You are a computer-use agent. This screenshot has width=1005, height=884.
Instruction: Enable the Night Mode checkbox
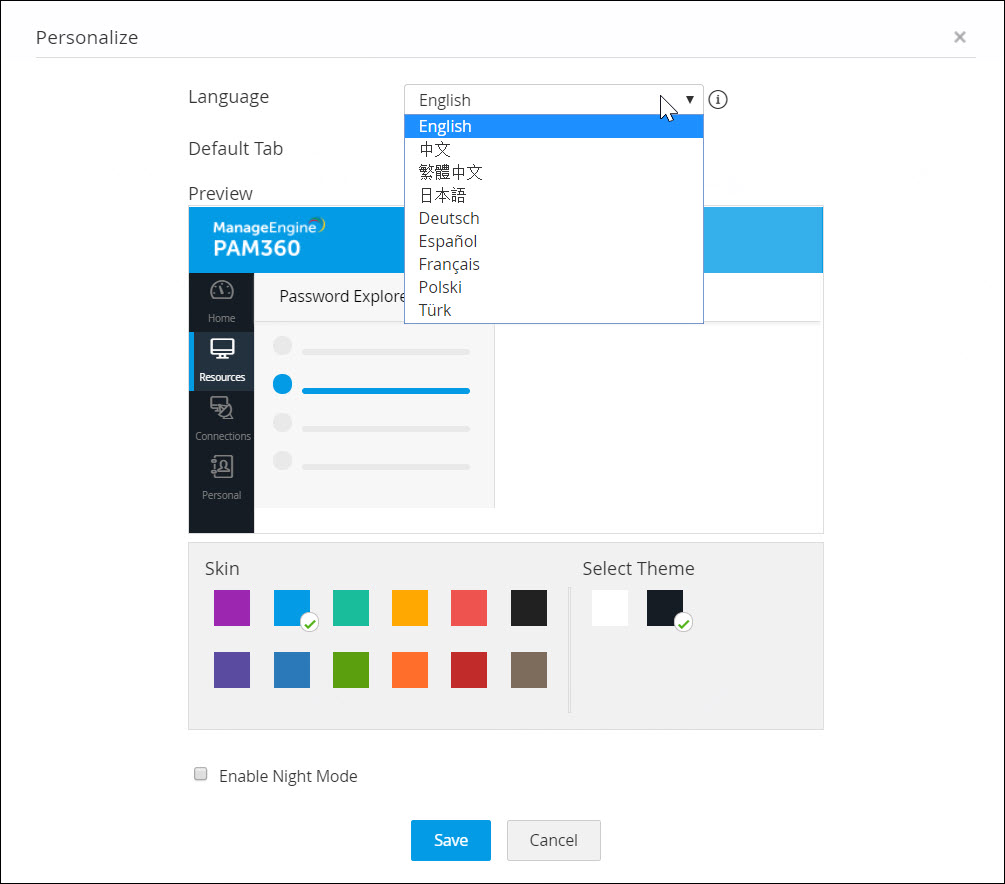[x=201, y=774]
